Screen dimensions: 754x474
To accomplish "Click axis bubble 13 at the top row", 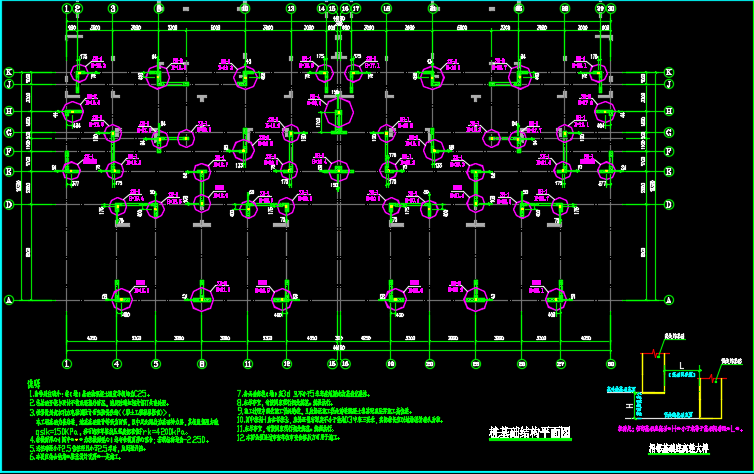I will click(291, 8).
